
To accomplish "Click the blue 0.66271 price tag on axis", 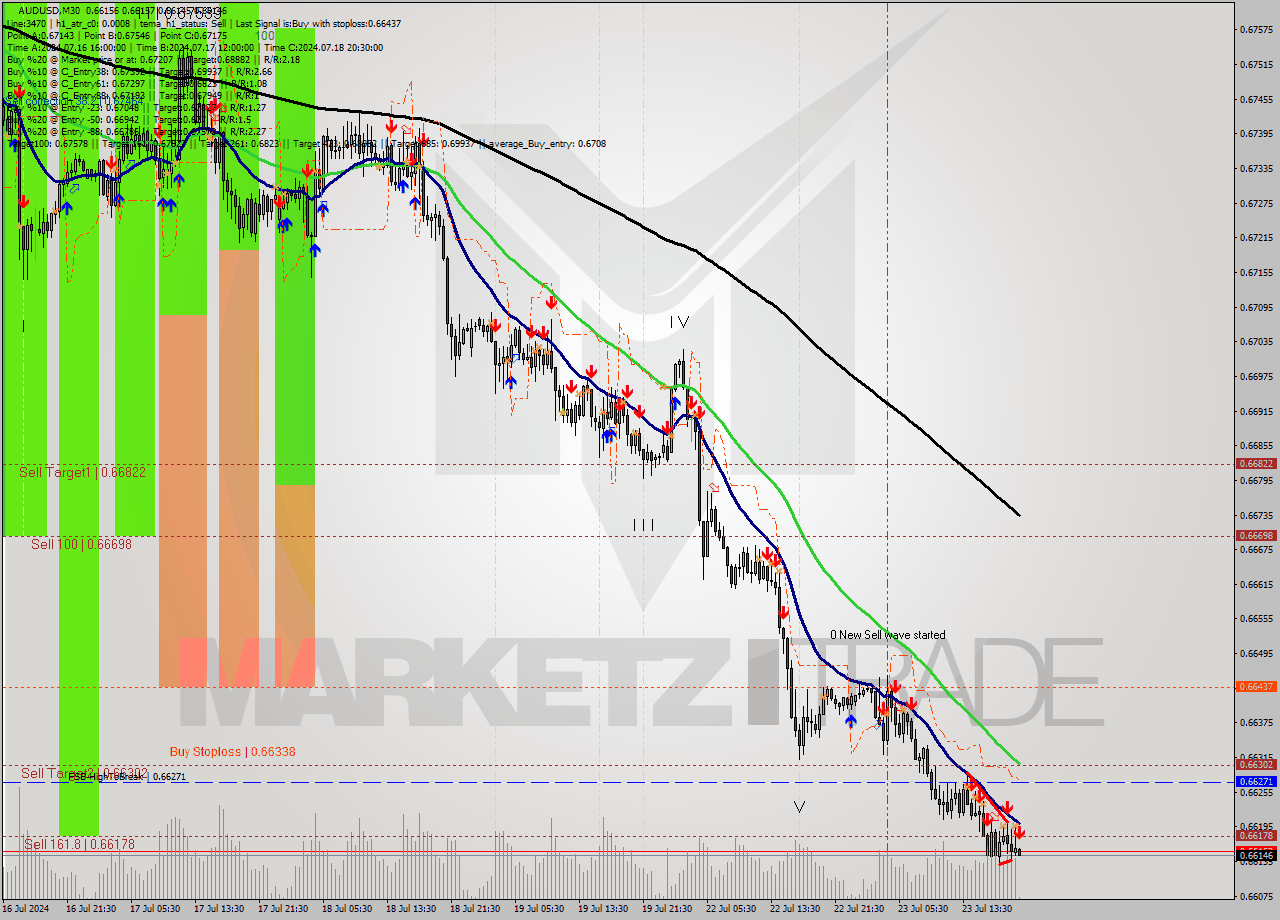I will (1256, 782).
